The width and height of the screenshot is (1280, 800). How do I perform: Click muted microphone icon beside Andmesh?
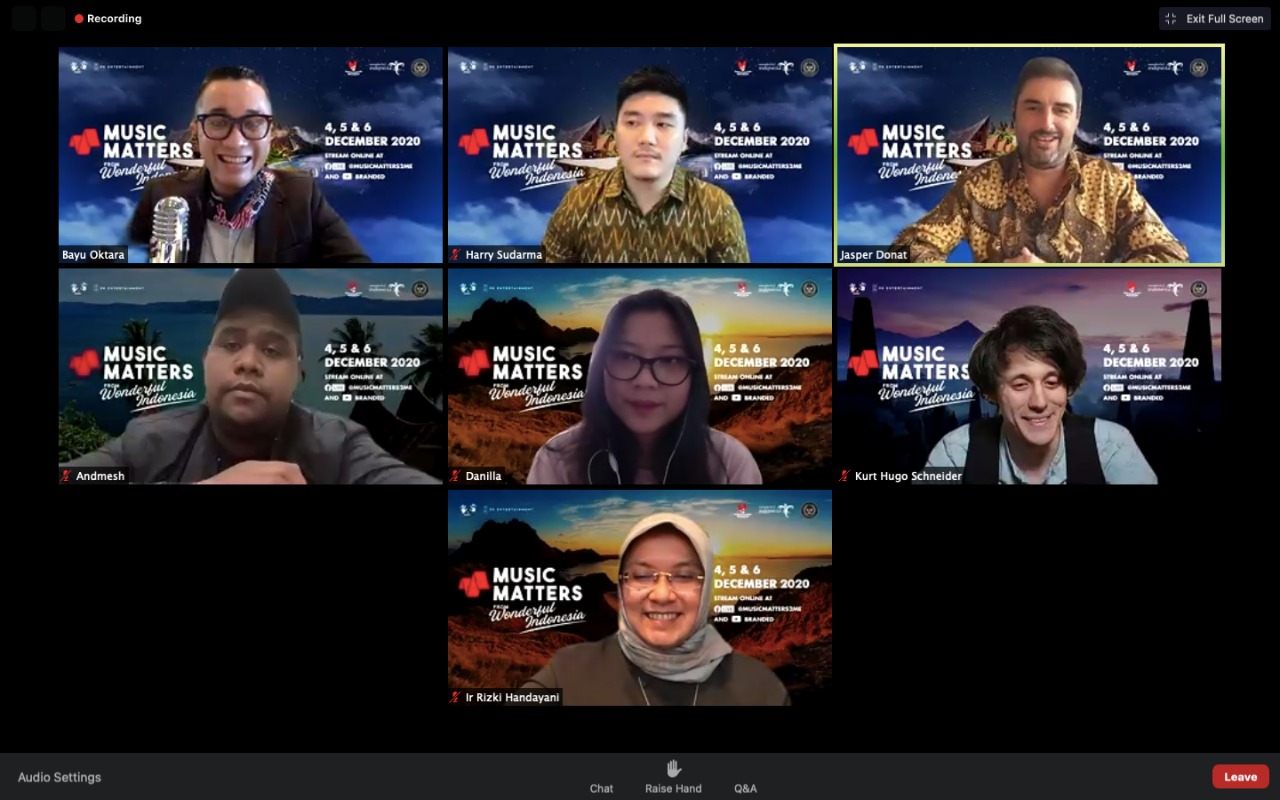pos(67,476)
